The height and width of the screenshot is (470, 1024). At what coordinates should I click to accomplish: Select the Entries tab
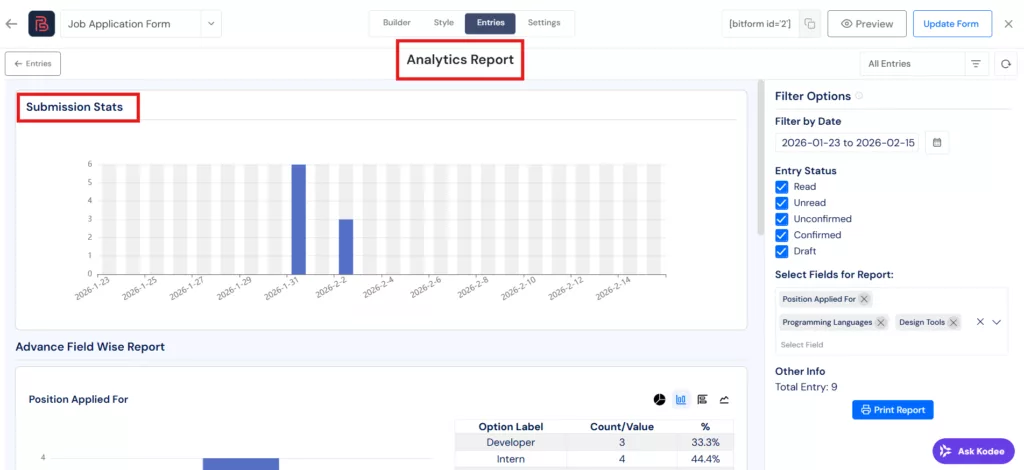pyautogui.click(x=490, y=23)
